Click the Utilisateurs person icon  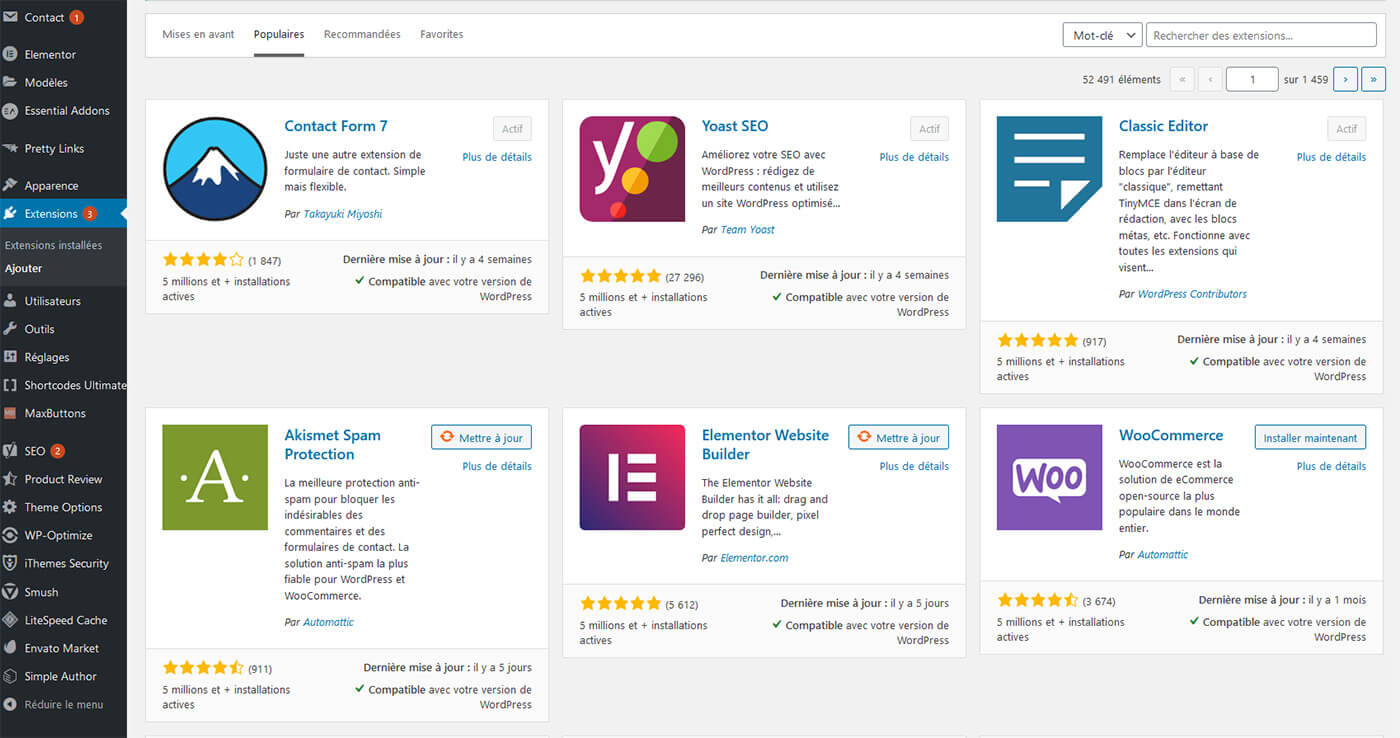pos(10,300)
